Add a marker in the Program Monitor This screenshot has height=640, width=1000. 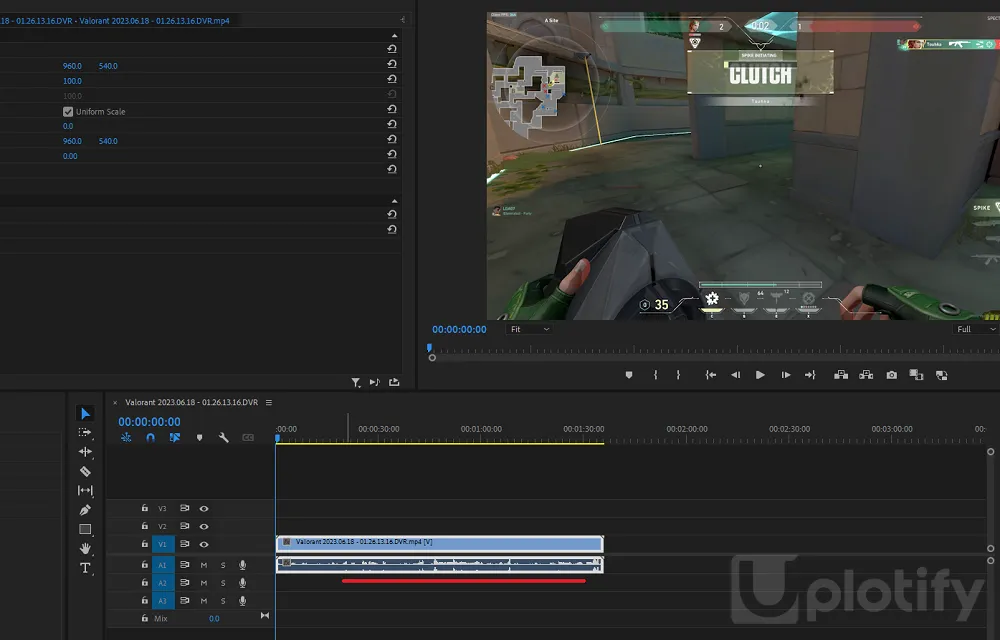point(629,375)
